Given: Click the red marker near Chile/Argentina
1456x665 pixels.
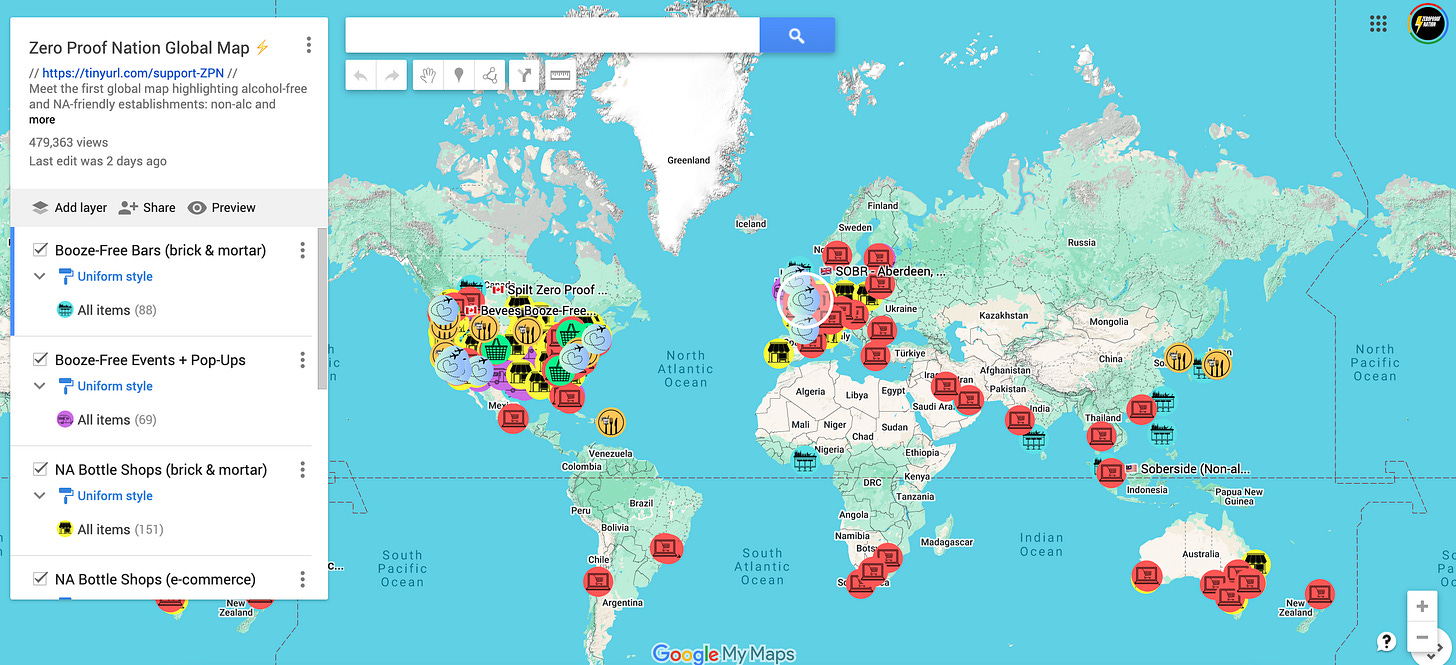Looking at the screenshot, I should pos(598,581).
